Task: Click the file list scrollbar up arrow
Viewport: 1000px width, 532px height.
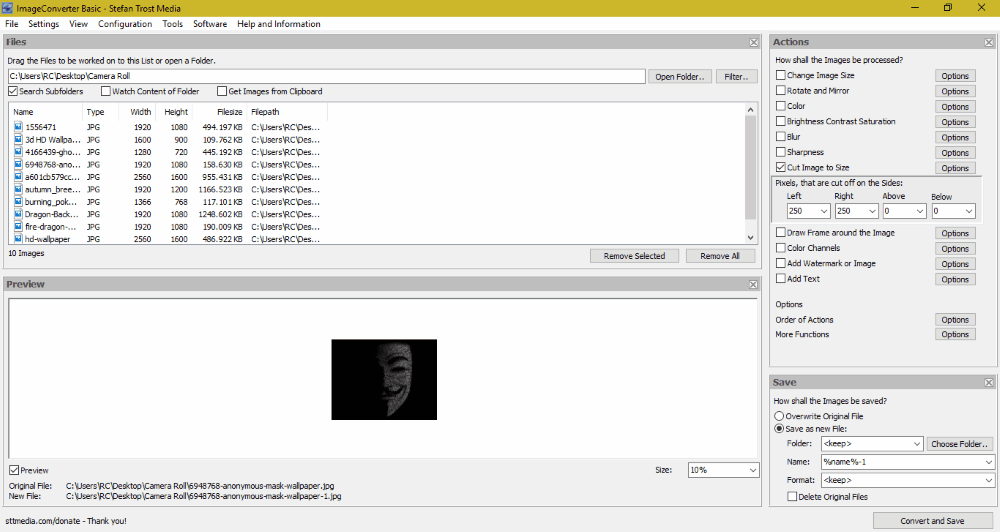Action: [x=750, y=110]
